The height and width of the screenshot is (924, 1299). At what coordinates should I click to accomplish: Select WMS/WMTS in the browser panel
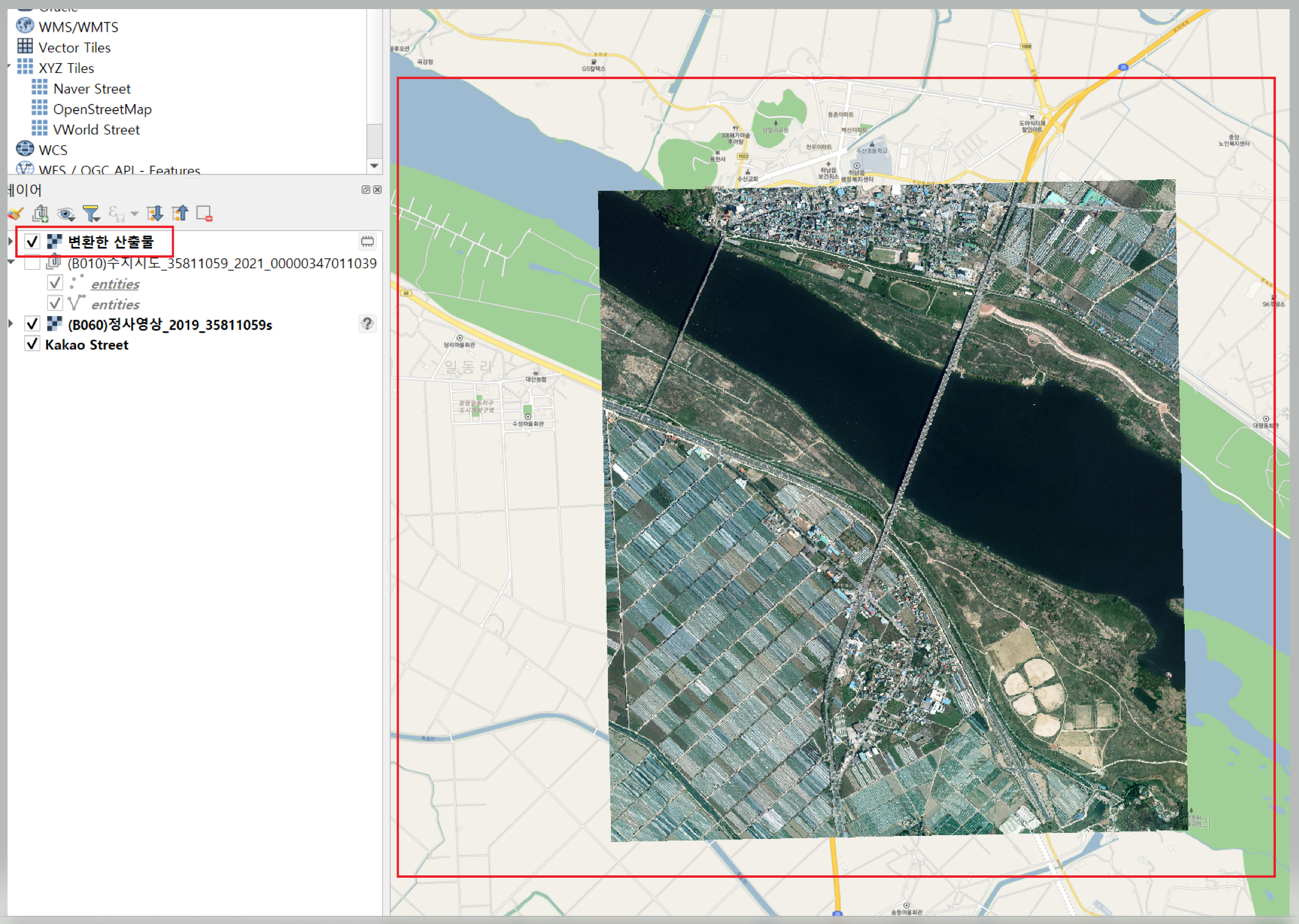pyautogui.click(x=78, y=27)
